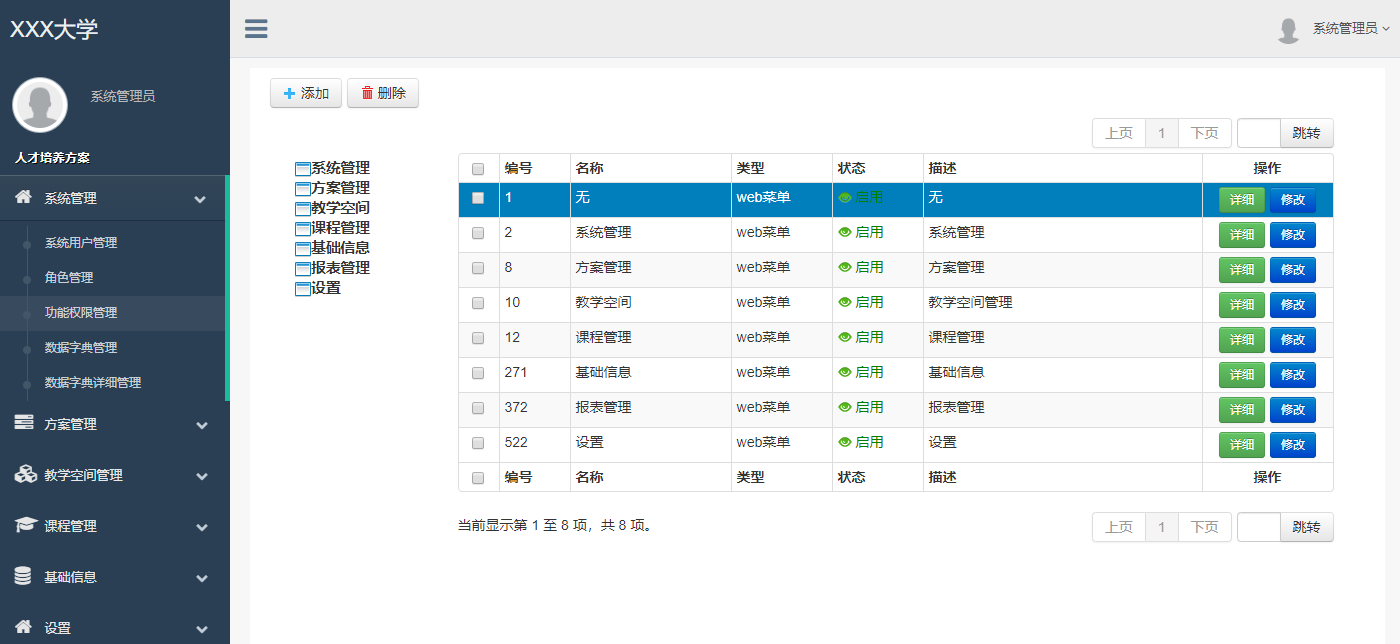Click the eye status icon in 教学空间 row

point(845,302)
